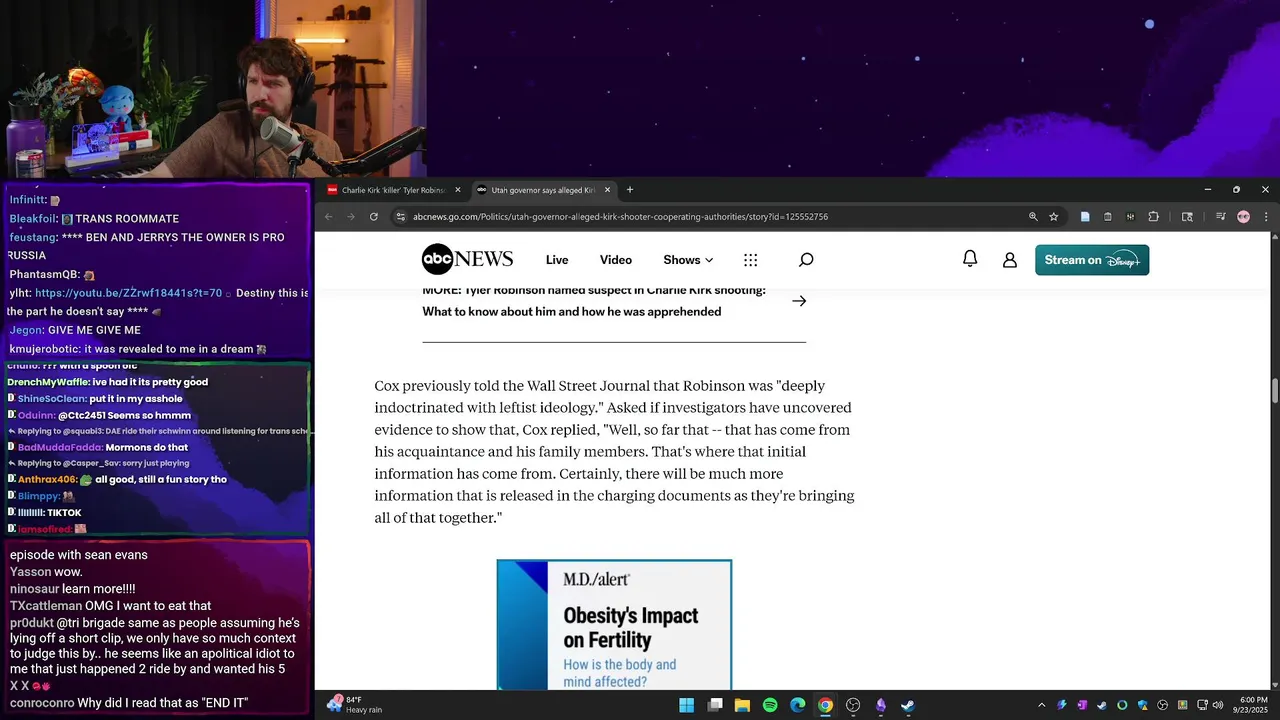The height and width of the screenshot is (720, 1280).
Task: Click chat username PhantasmQB
Action: [x=43, y=275]
